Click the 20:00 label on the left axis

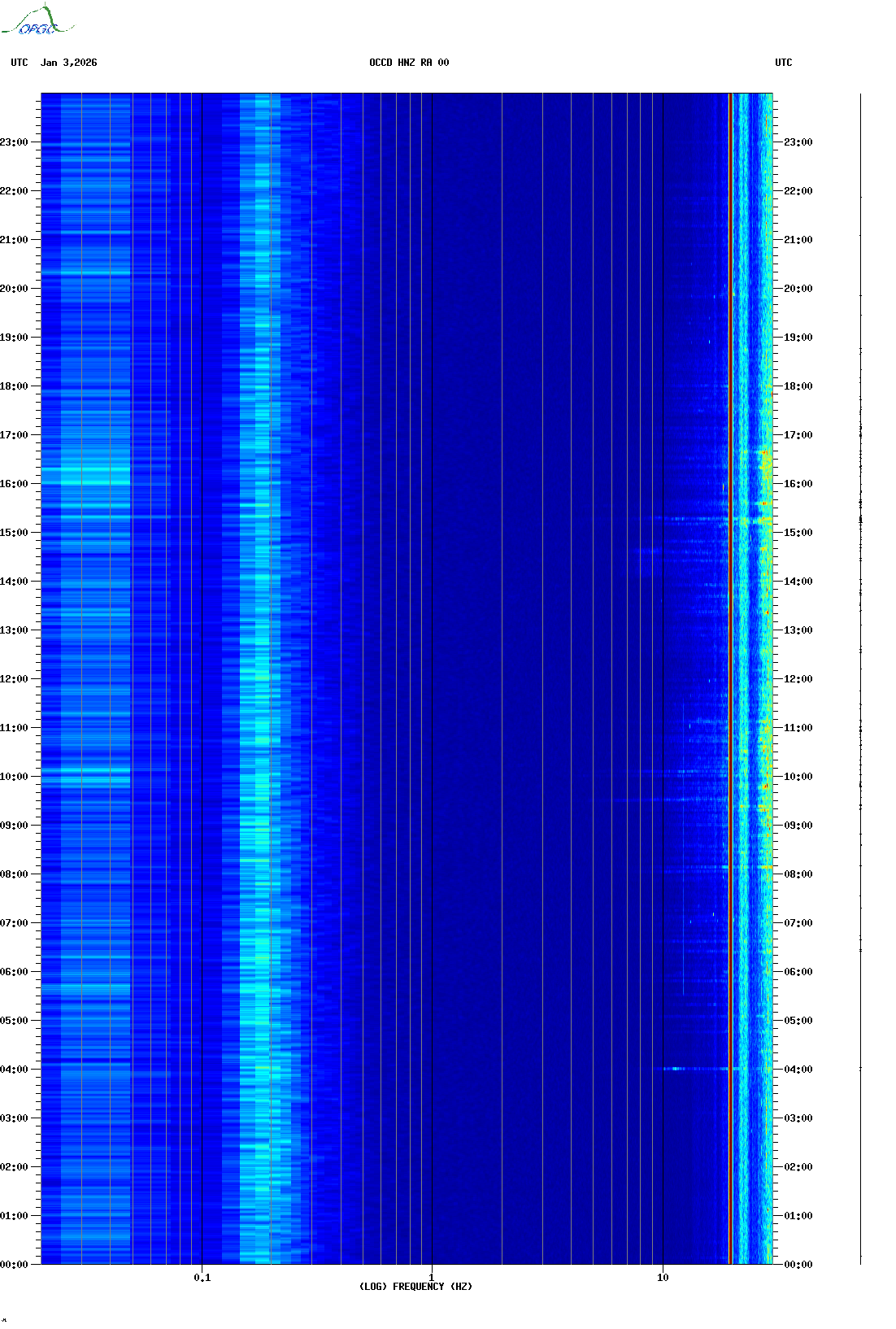click(14, 289)
